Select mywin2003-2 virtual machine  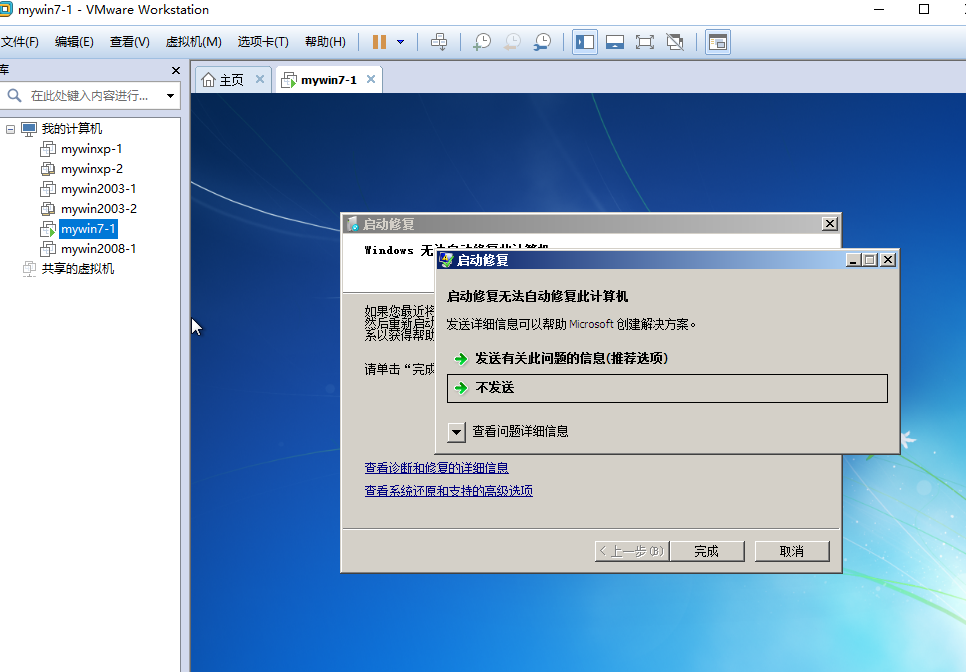pyautogui.click(x=99, y=209)
